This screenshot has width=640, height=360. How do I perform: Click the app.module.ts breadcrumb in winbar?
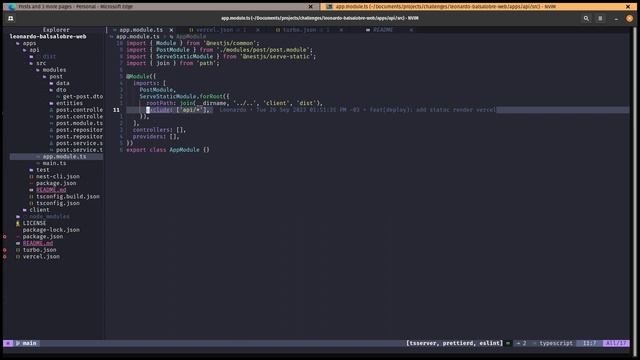pyautogui.click(x=138, y=37)
